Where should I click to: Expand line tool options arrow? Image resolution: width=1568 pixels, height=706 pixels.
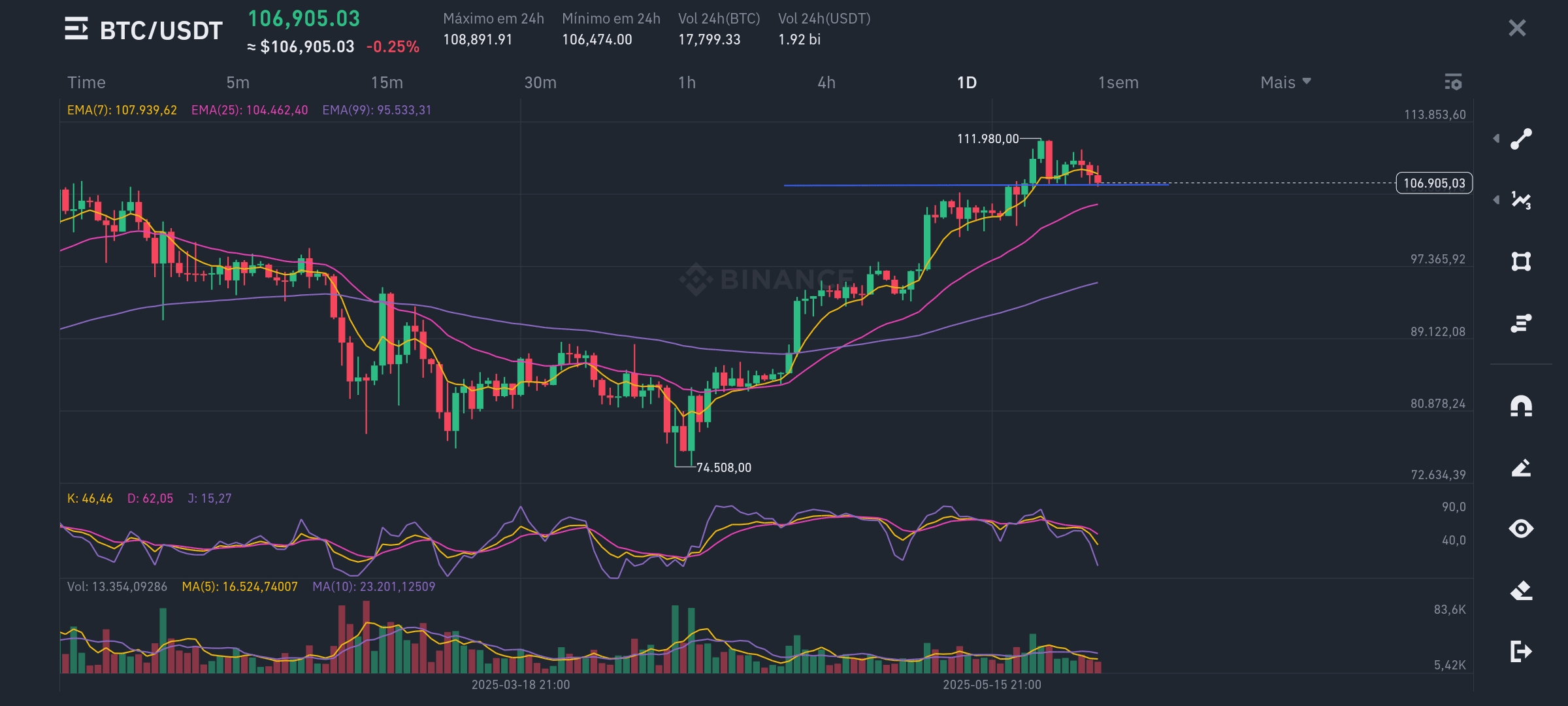tap(1496, 139)
